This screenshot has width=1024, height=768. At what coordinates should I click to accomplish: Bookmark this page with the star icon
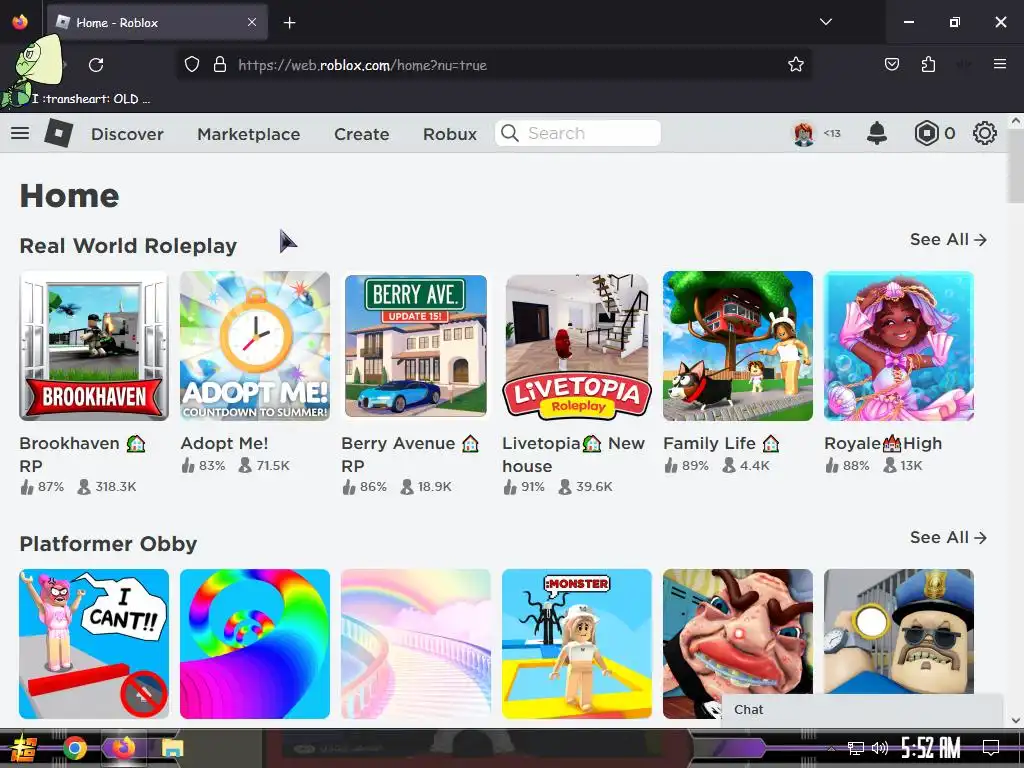point(795,65)
